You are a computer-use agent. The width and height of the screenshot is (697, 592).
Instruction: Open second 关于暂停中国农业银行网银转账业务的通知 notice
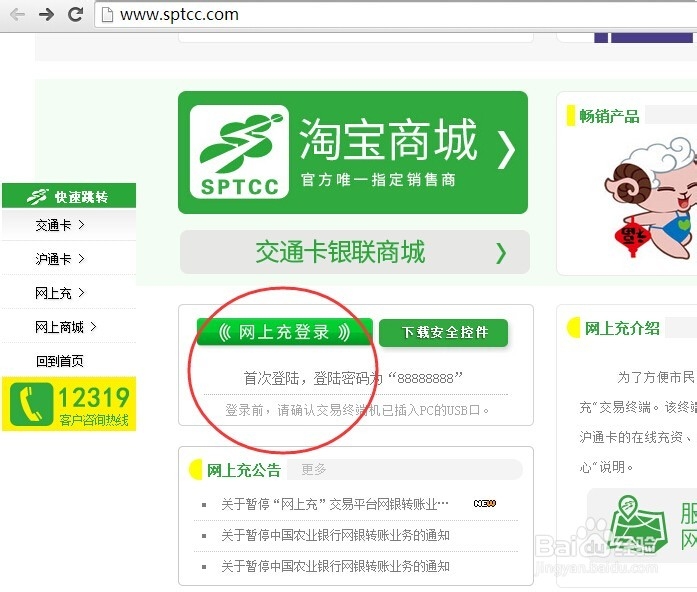pos(336,535)
